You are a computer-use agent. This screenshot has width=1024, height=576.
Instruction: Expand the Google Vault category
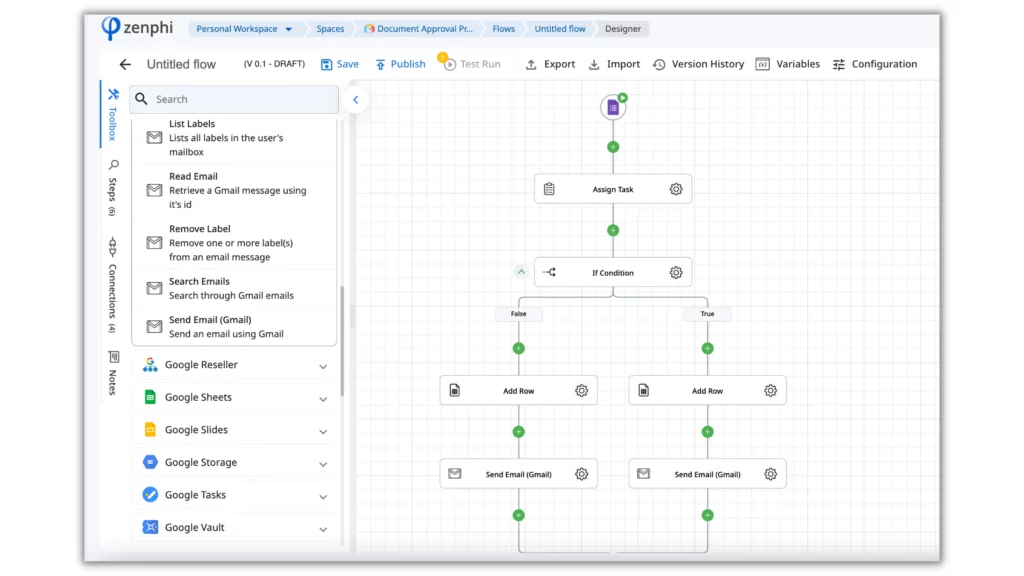pos(235,527)
